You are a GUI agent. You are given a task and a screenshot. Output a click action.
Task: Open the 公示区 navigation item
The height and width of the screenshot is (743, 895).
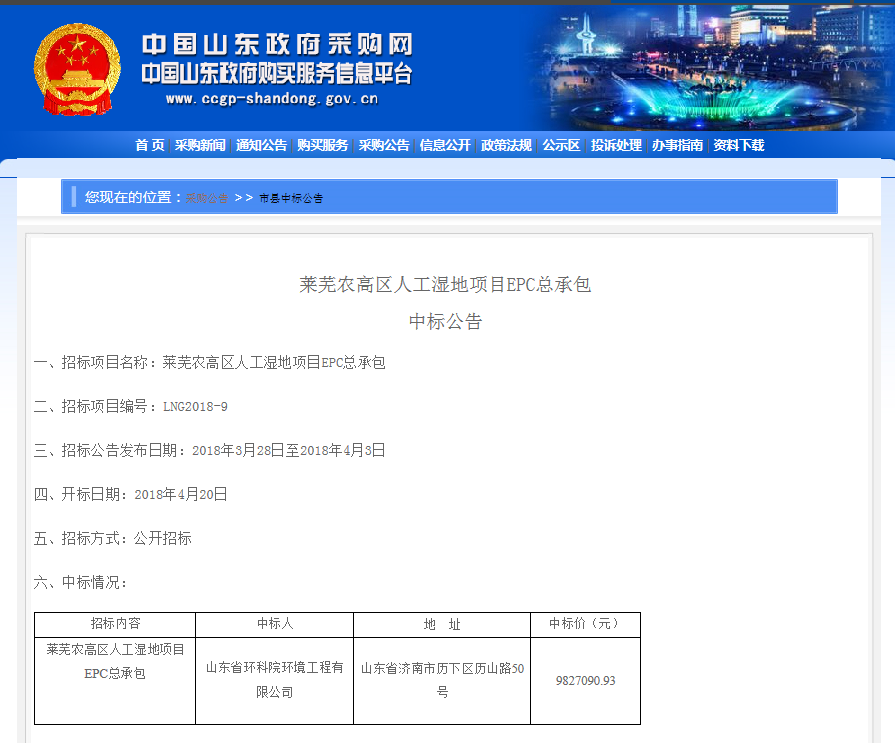[x=561, y=146]
